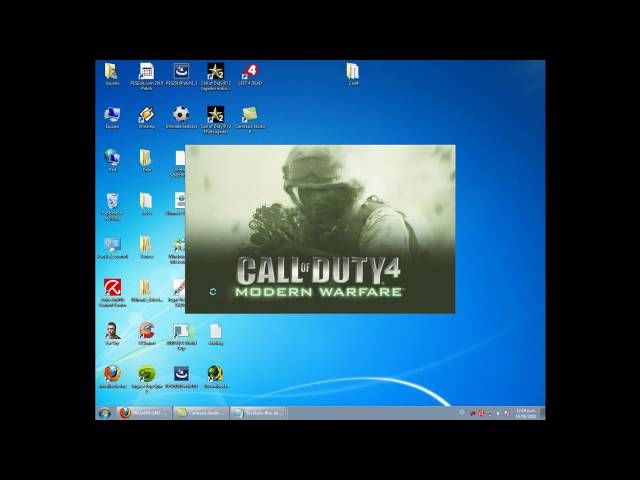This screenshot has height=480, width=640.
Task: Open the Camtasia Studio desktop shortcut
Action: pyautogui.click(x=250, y=119)
